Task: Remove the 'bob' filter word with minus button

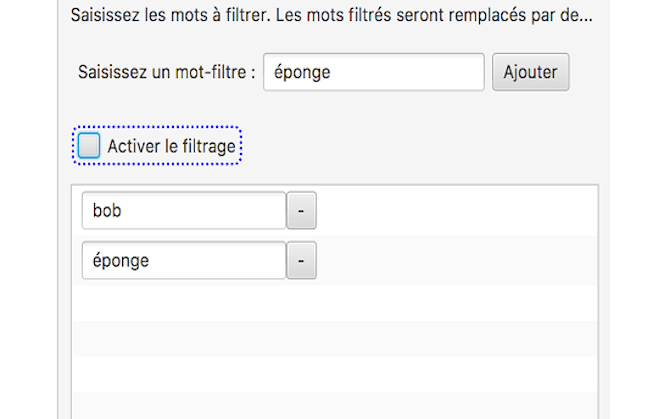Action: pos(301,211)
